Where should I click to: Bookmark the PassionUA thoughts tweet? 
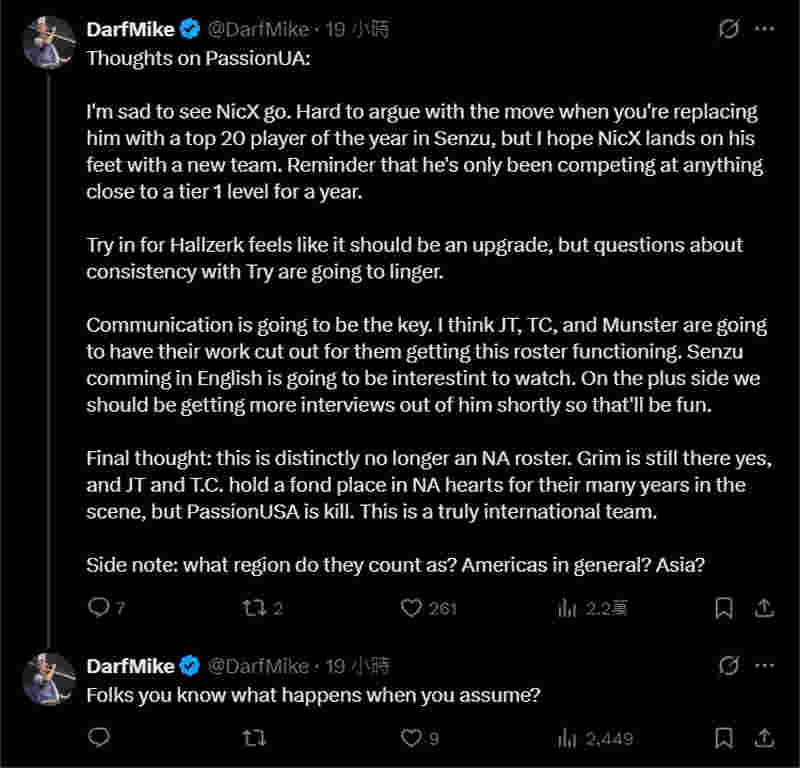coord(724,607)
